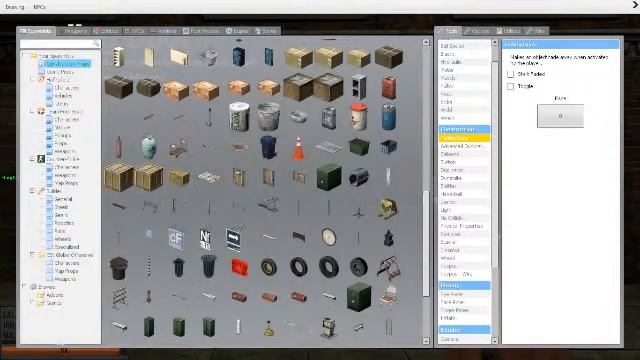This screenshot has width=640, height=360.
Task: Open the Drawing menu
Action: 15,7
